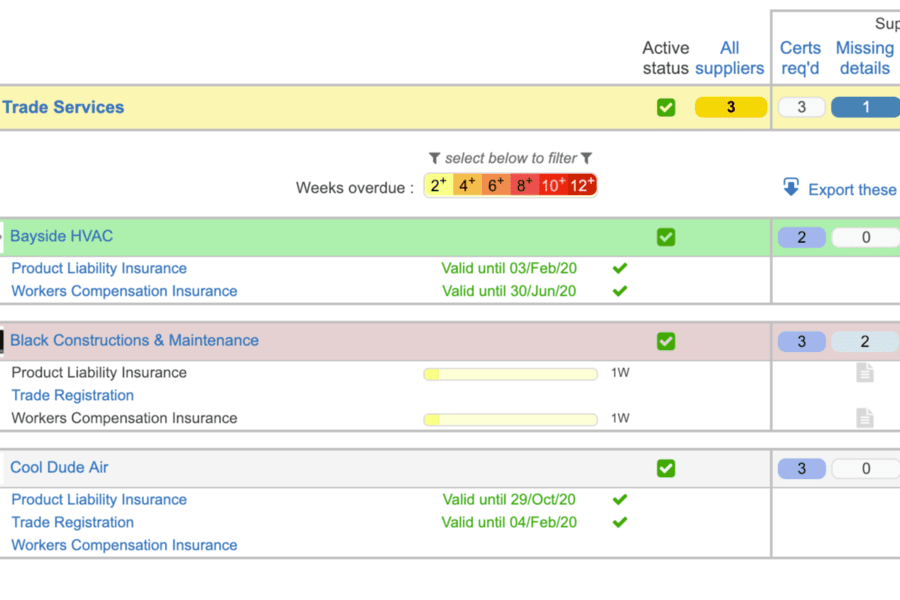Screen dimensions: 900x600
Task: Click the green tick beside Valid until 03/Feb/20
Action: [x=619, y=268]
